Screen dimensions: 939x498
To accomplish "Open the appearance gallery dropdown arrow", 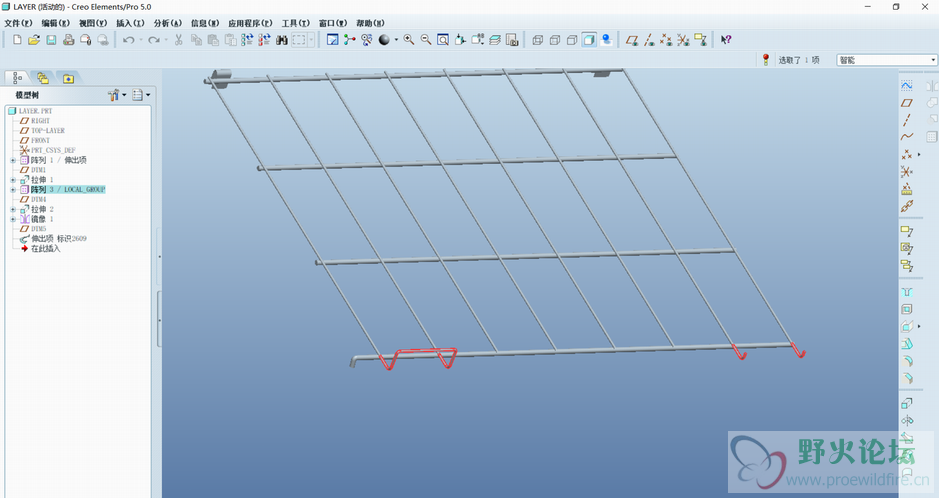I will click(396, 40).
